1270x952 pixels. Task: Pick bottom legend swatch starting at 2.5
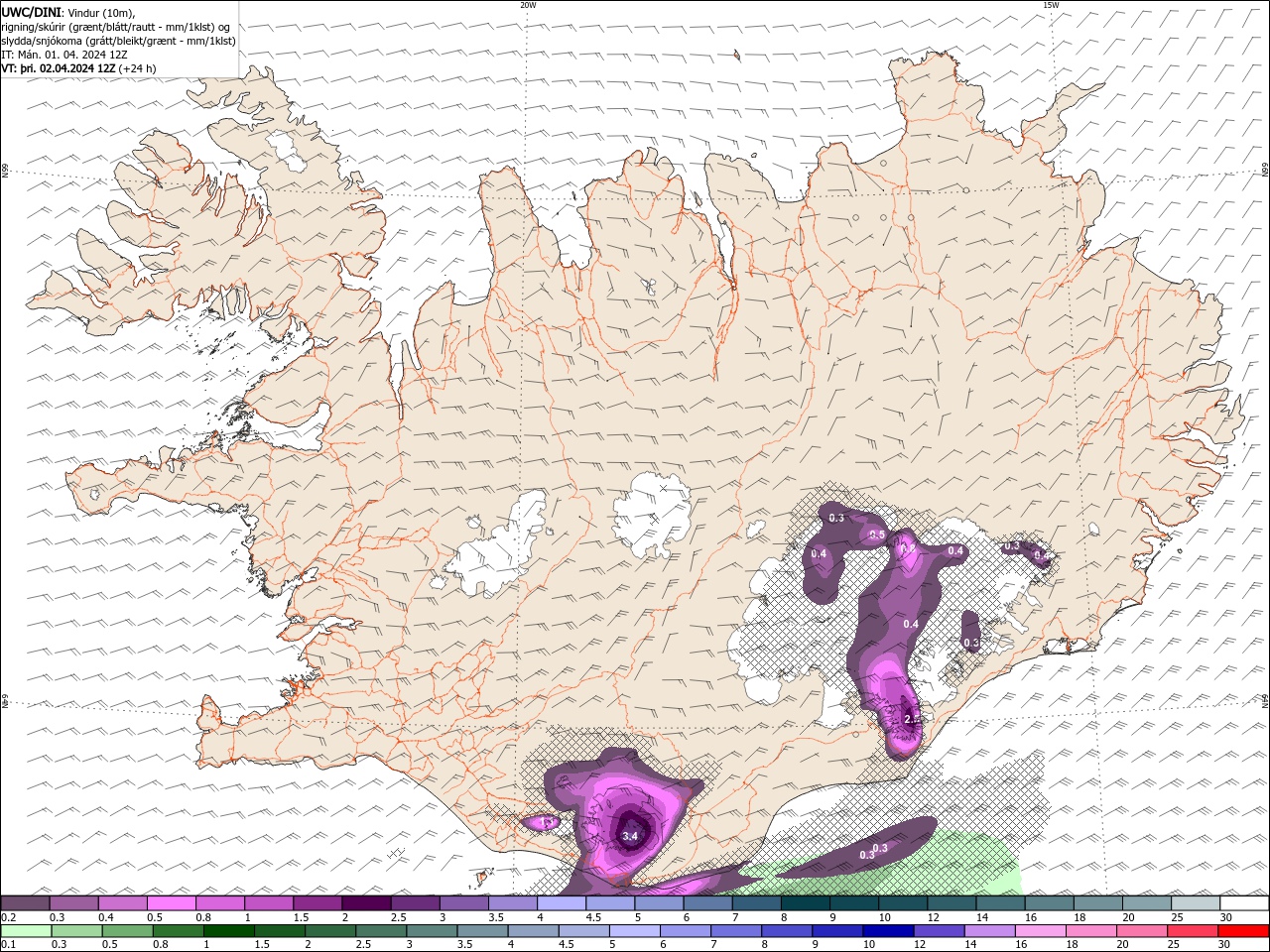(381, 931)
